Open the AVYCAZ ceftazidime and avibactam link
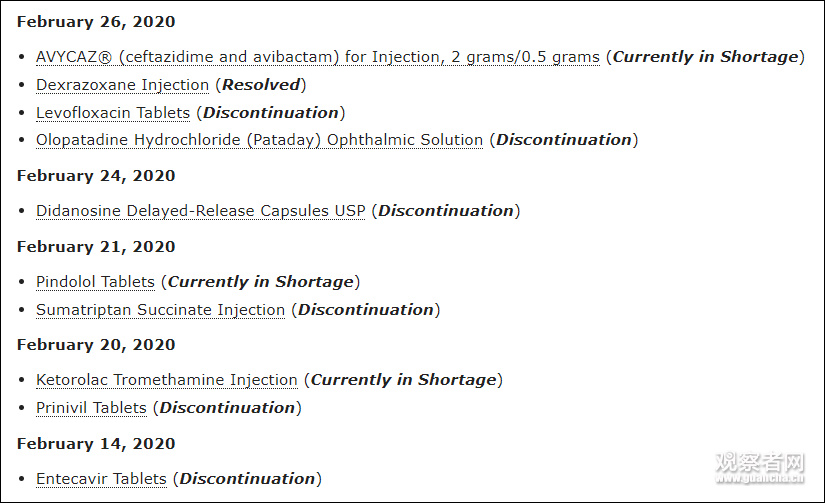The width and height of the screenshot is (825, 503). (318, 57)
